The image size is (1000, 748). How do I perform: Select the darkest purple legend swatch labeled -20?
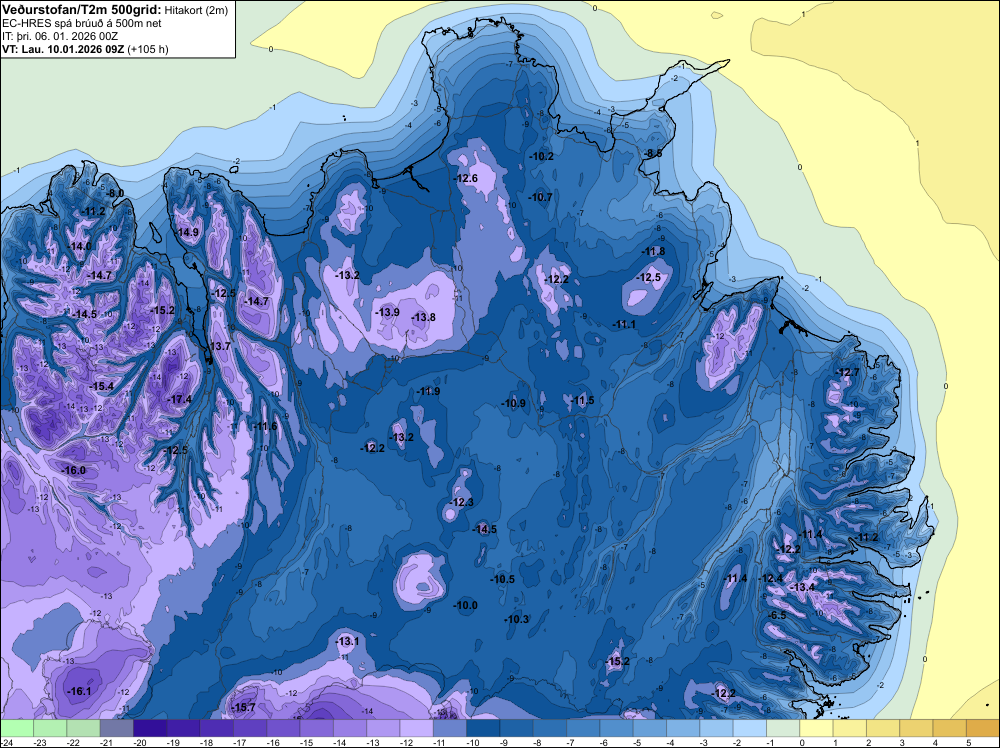(150, 728)
